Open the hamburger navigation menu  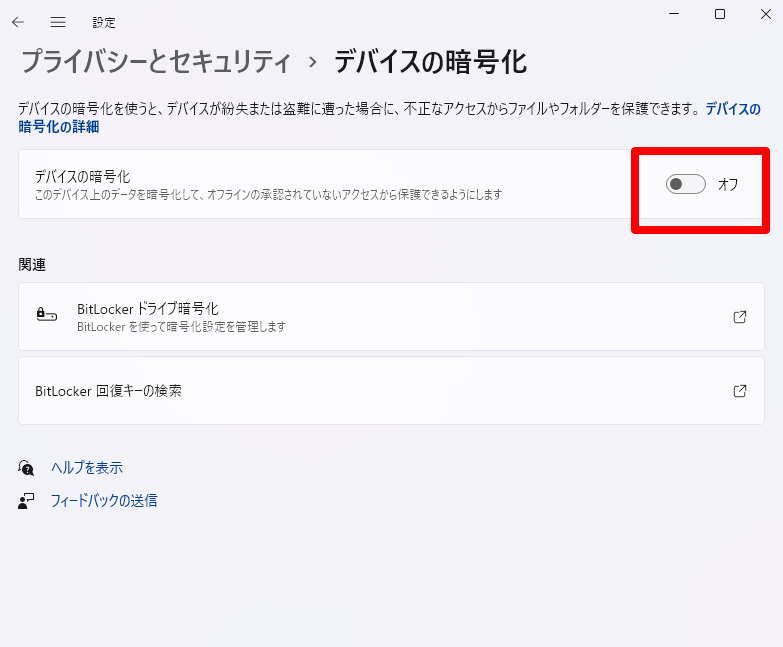pyautogui.click(x=58, y=22)
